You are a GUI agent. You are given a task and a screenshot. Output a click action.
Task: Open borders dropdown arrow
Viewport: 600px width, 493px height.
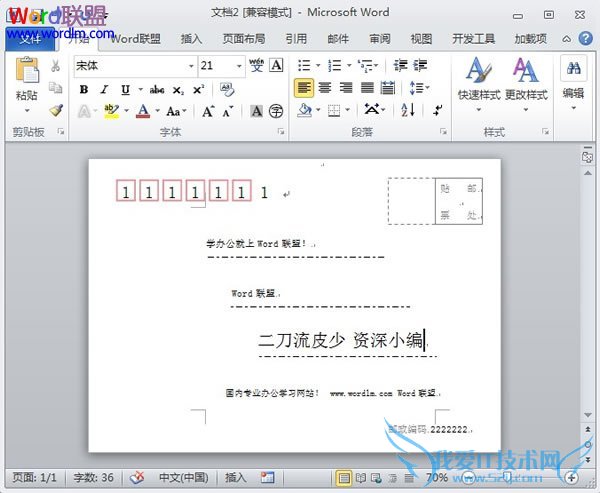347,110
